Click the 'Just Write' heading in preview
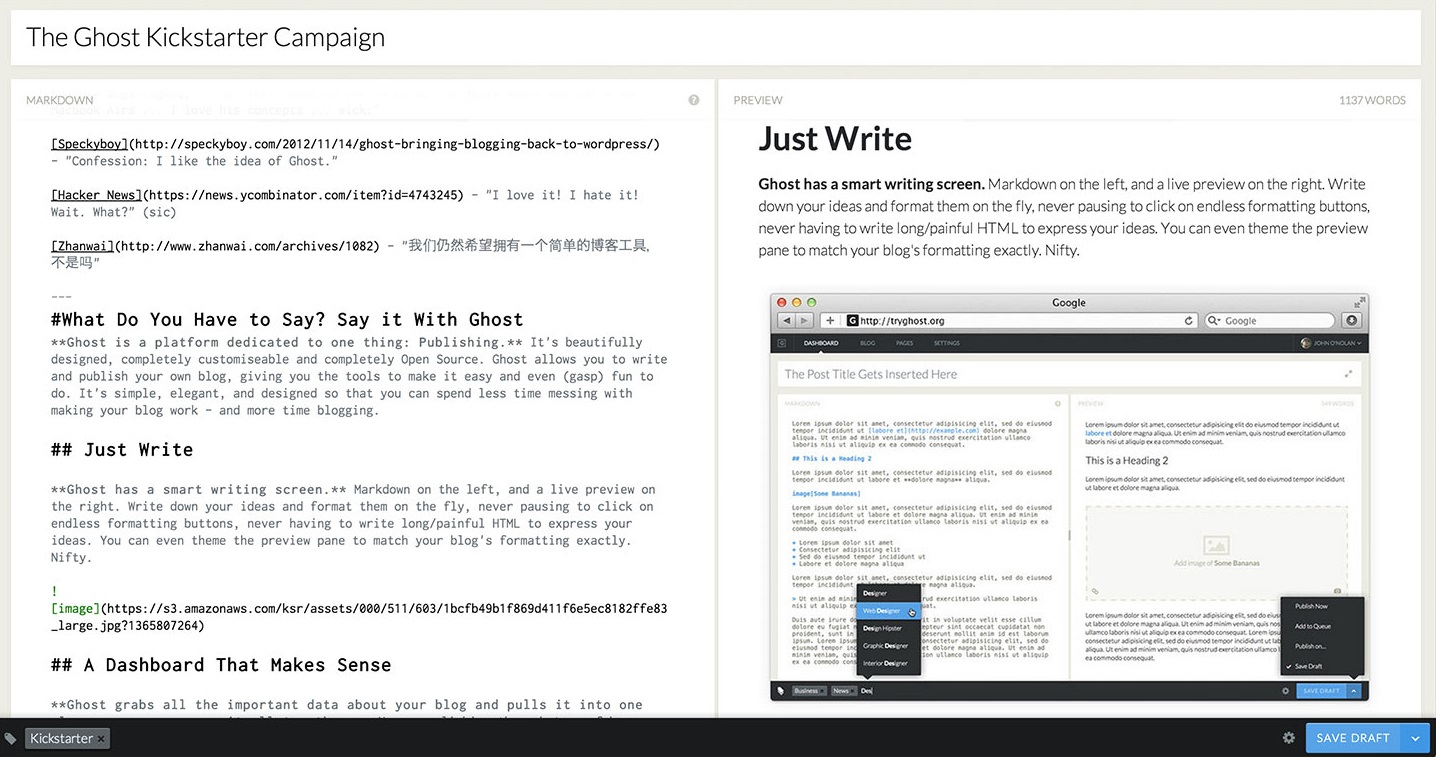This screenshot has height=757, width=1436. 835,138
